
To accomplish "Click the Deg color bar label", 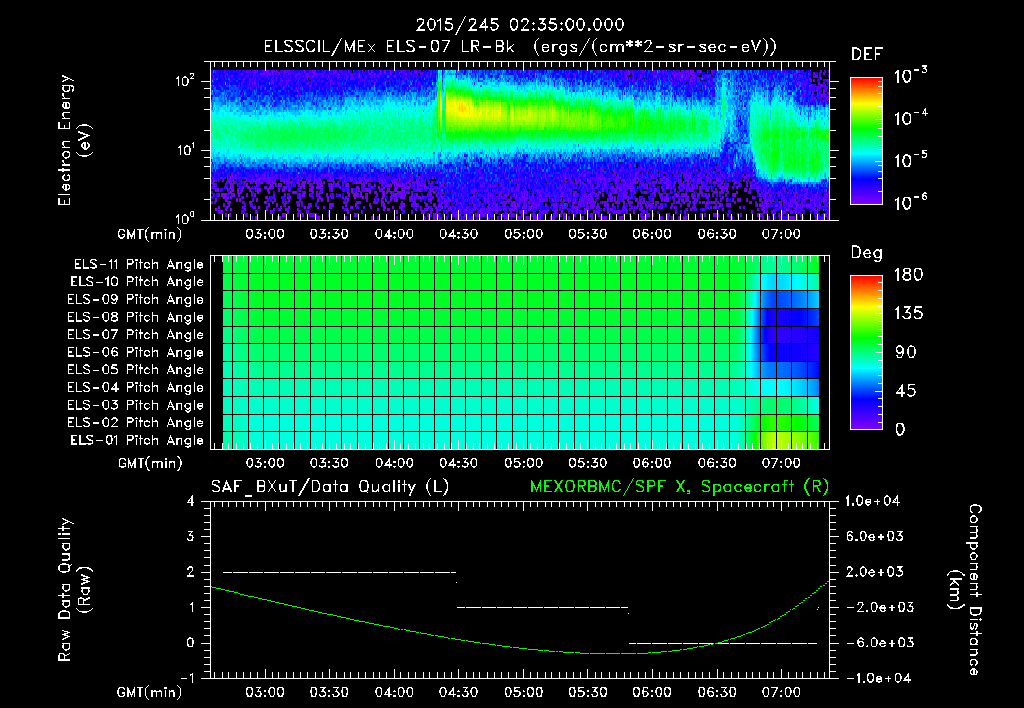I will [x=867, y=253].
